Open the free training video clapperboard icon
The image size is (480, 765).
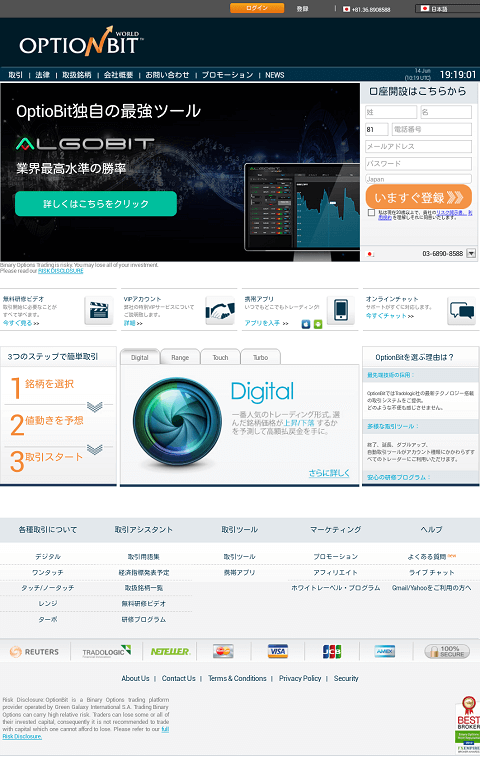(x=99, y=310)
